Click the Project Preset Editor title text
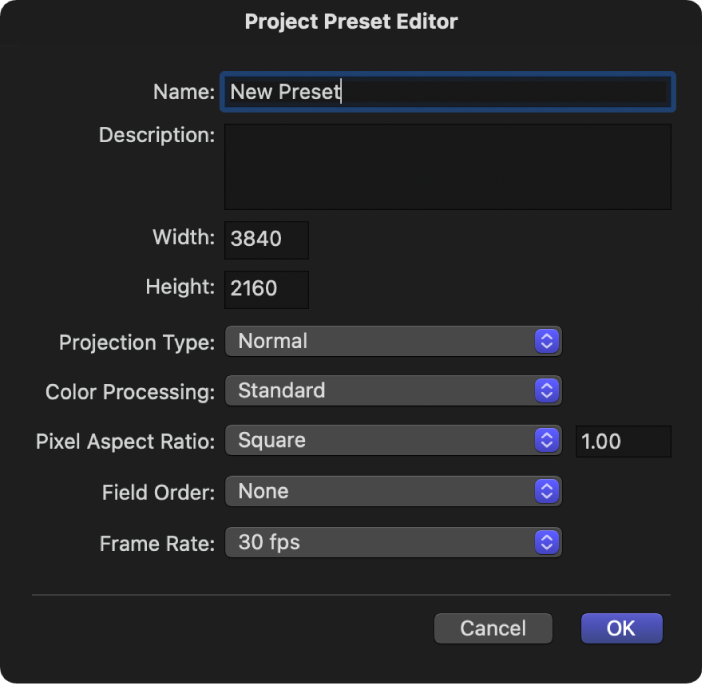The height and width of the screenshot is (684, 702). point(351,21)
